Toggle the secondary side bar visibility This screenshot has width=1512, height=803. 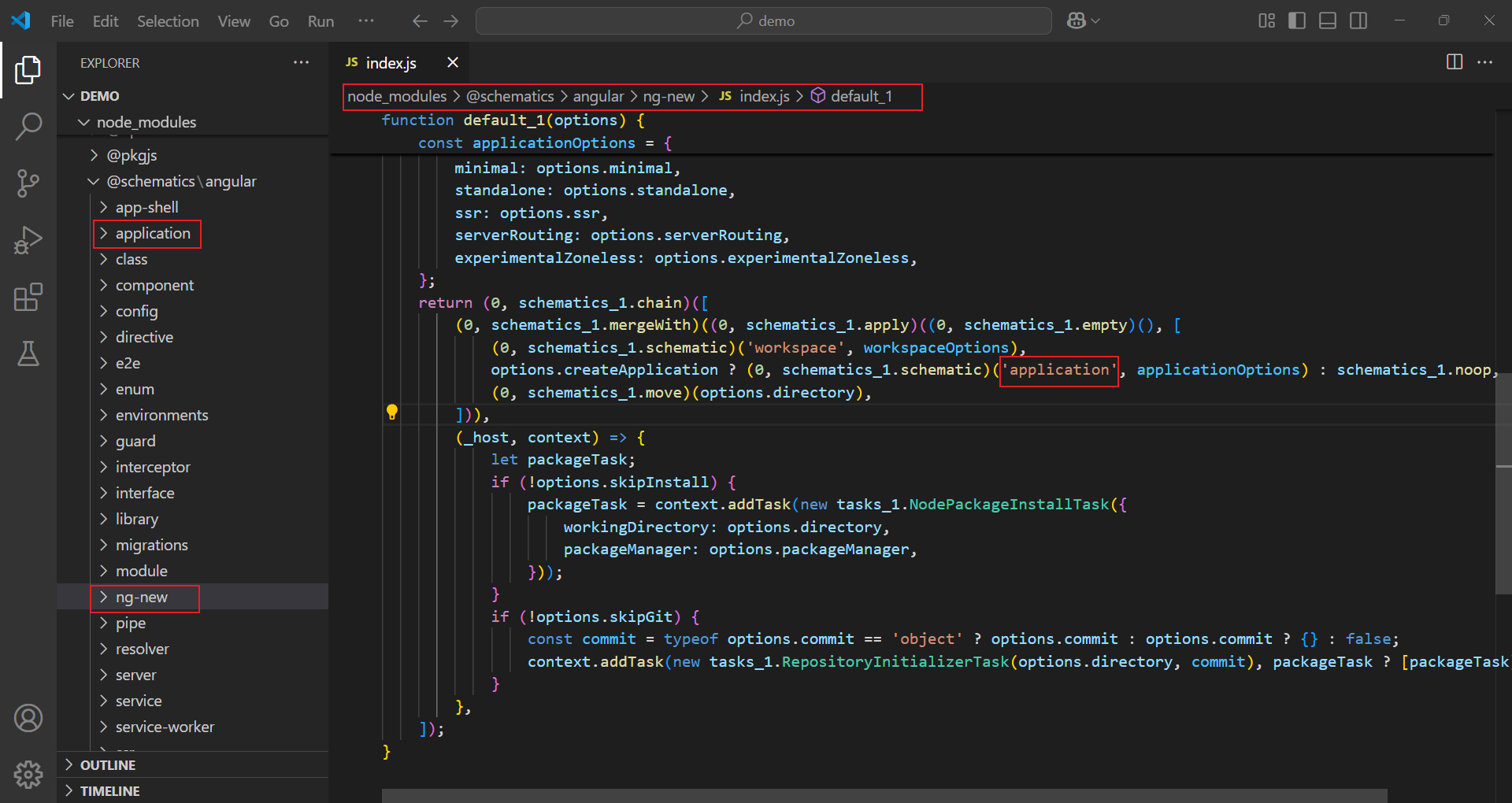[1358, 21]
